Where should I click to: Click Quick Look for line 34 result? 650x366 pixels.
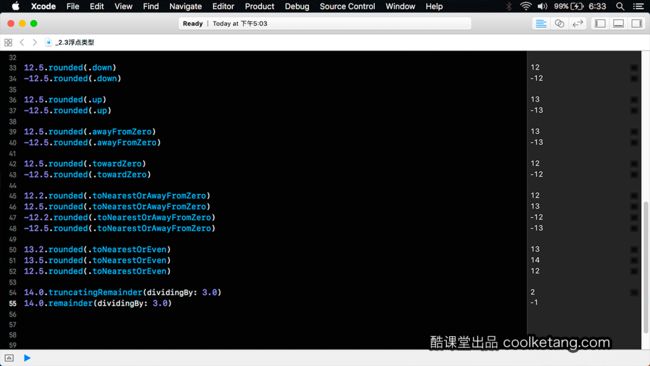coord(634,78)
